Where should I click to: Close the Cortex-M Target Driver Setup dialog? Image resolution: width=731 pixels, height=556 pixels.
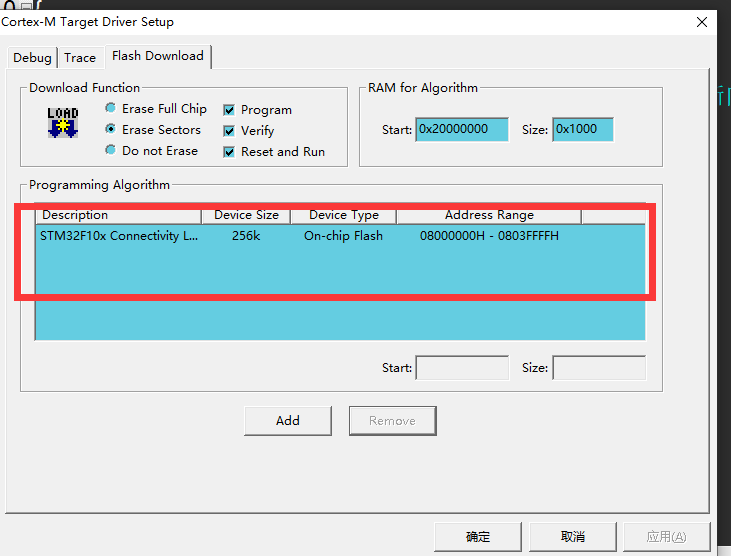(x=702, y=22)
